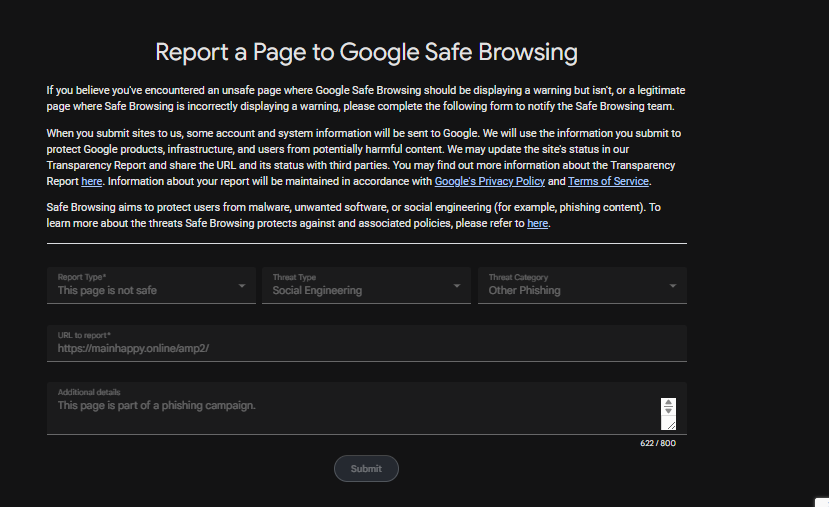Click the textarea scroll up arrow

coord(668,403)
